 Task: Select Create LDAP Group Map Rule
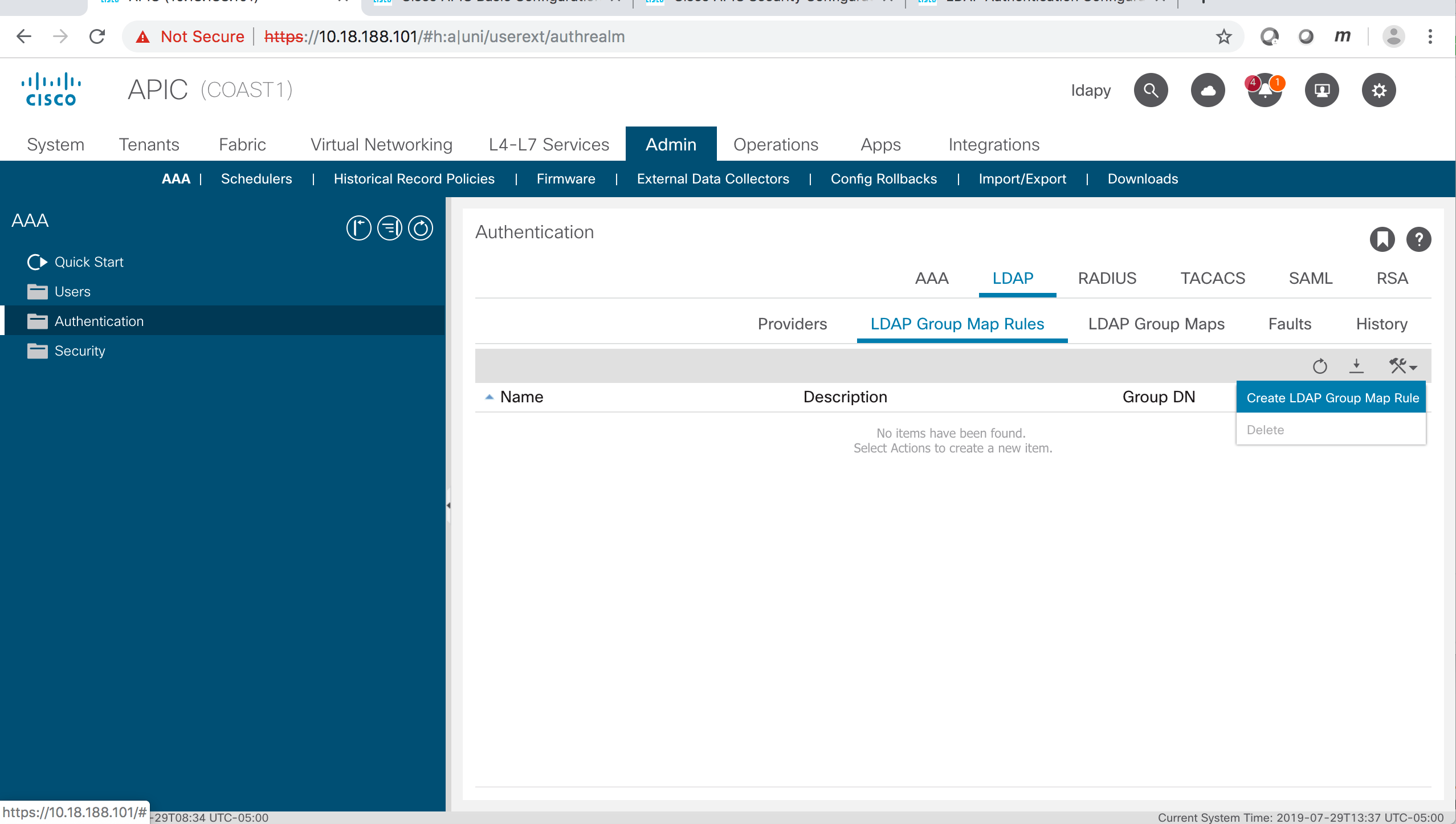click(1332, 398)
